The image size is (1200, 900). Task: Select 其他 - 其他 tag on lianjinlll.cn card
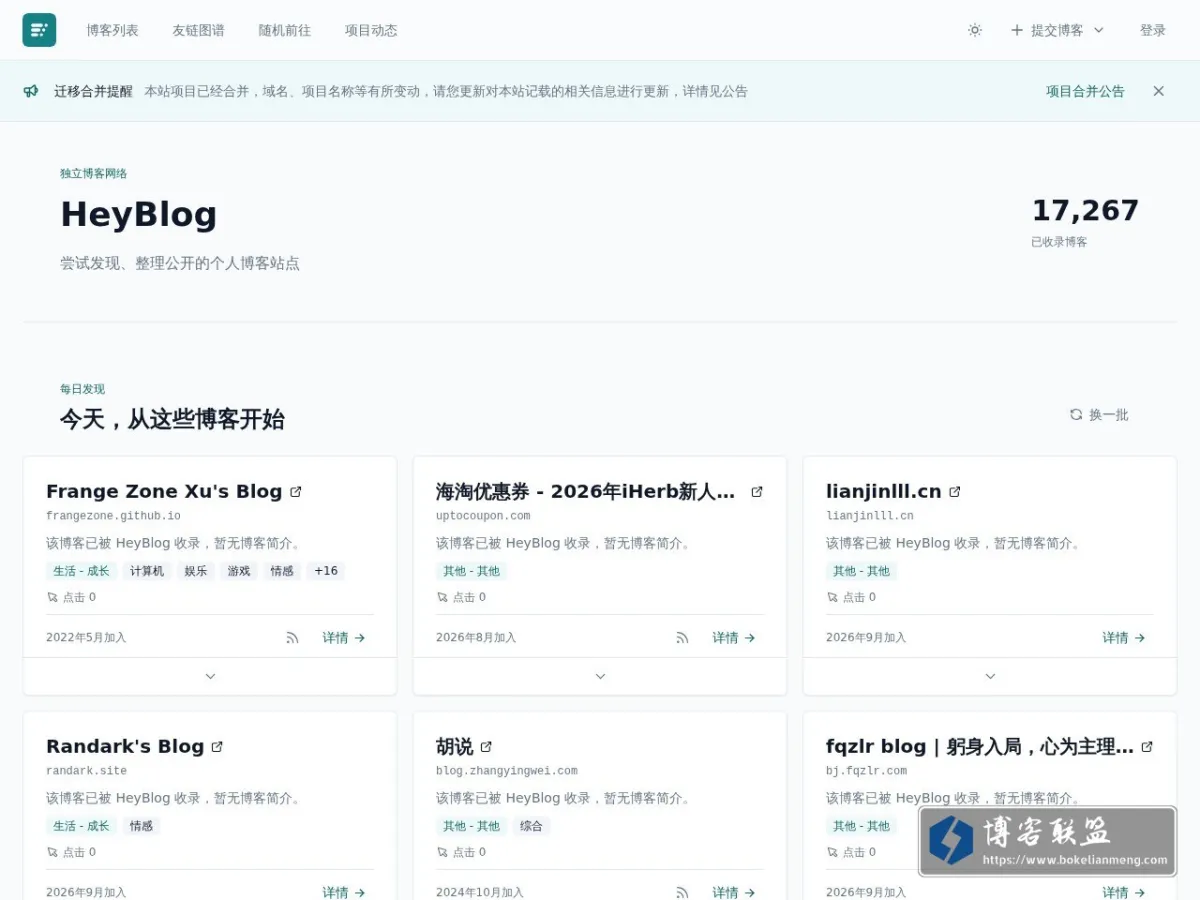click(x=861, y=571)
